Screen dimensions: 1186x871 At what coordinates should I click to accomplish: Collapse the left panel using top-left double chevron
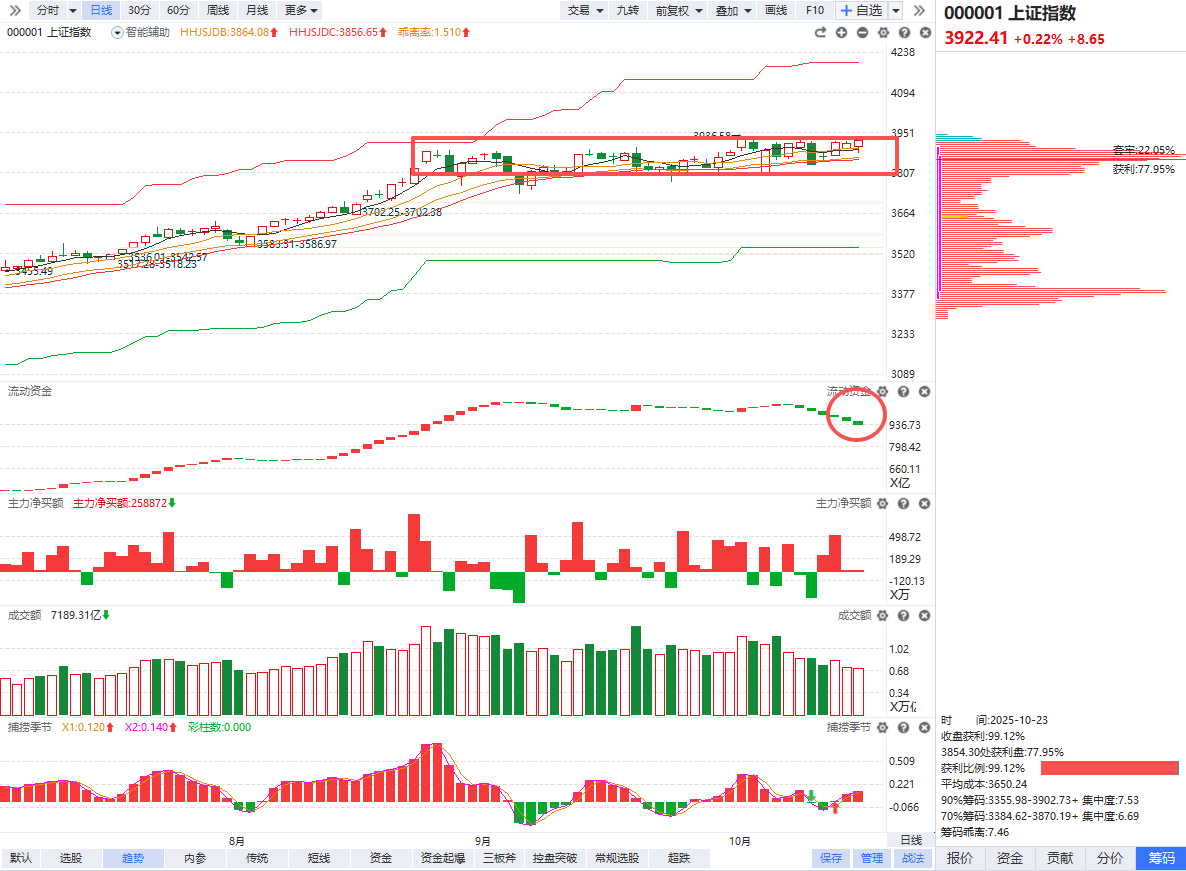(x=14, y=11)
